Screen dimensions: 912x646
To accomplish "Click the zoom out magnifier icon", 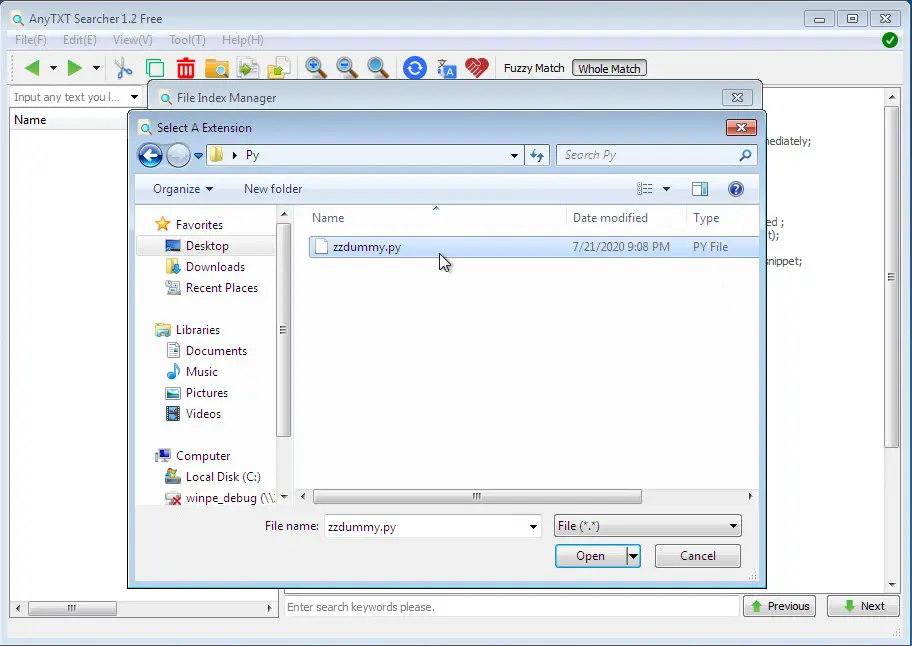I will click(x=347, y=68).
